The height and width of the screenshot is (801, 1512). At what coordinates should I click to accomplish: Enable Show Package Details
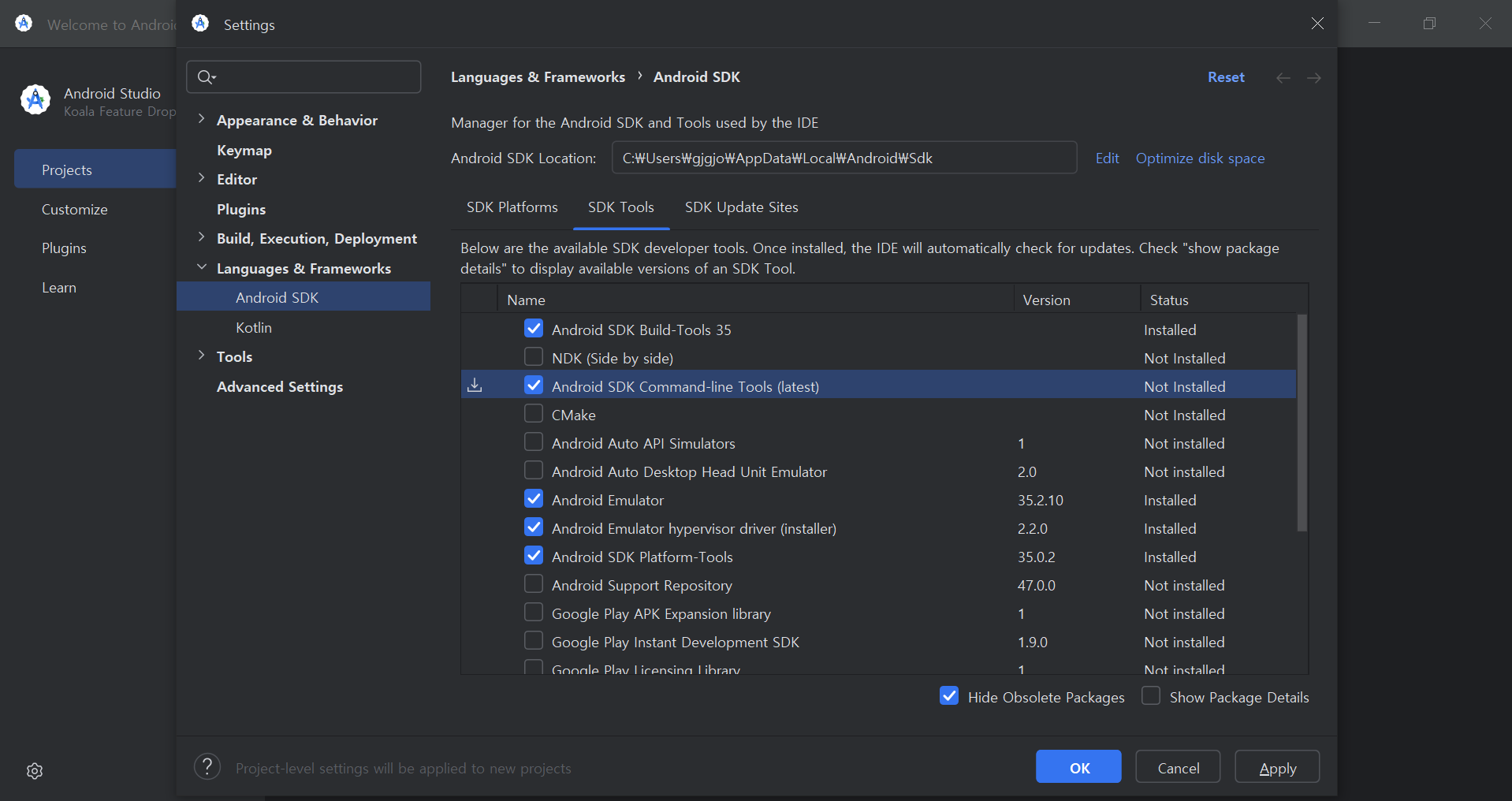(1151, 695)
